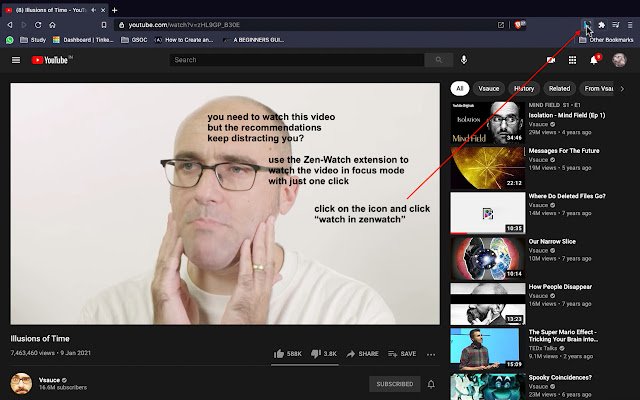The height and width of the screenshot is (400, 640).
Task: Open the media playlist control icon
Action: 616,25
